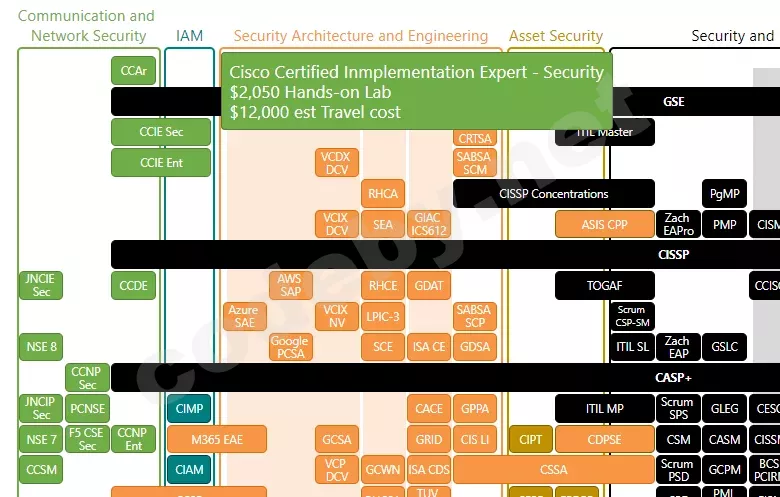Image resolution: width=780 pixels, height=497 pixels.
Task: Select the GCWN certification
Action: [x=383, y=470]
